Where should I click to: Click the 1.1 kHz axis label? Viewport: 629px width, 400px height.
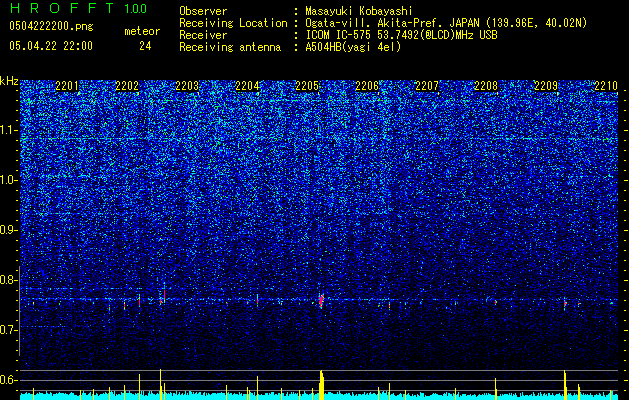pos(9,130)
